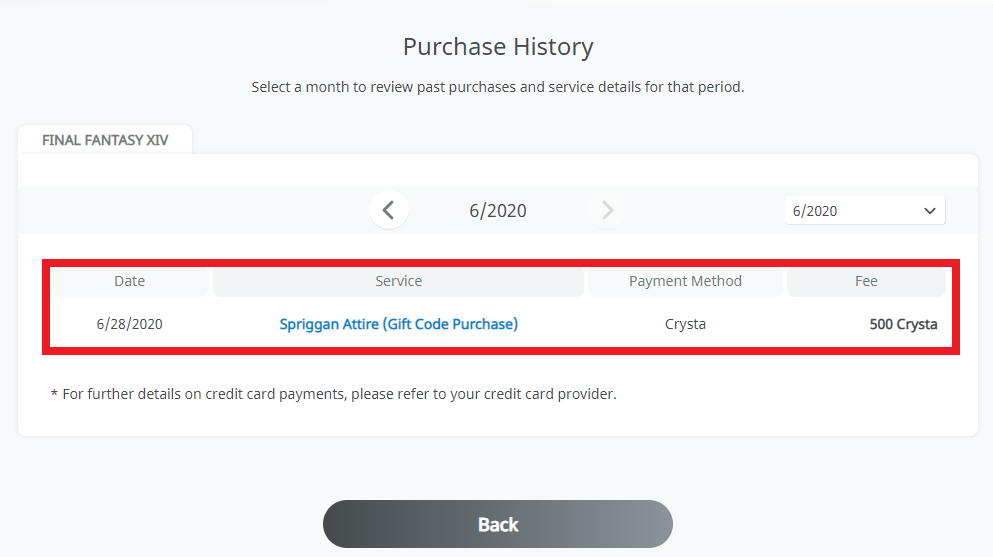
Task: Click the Purchase History heading
Action: (498, 46)
